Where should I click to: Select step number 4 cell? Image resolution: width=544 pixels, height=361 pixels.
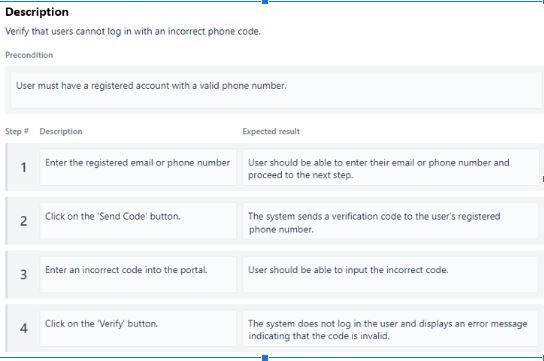tap(23, 328)
